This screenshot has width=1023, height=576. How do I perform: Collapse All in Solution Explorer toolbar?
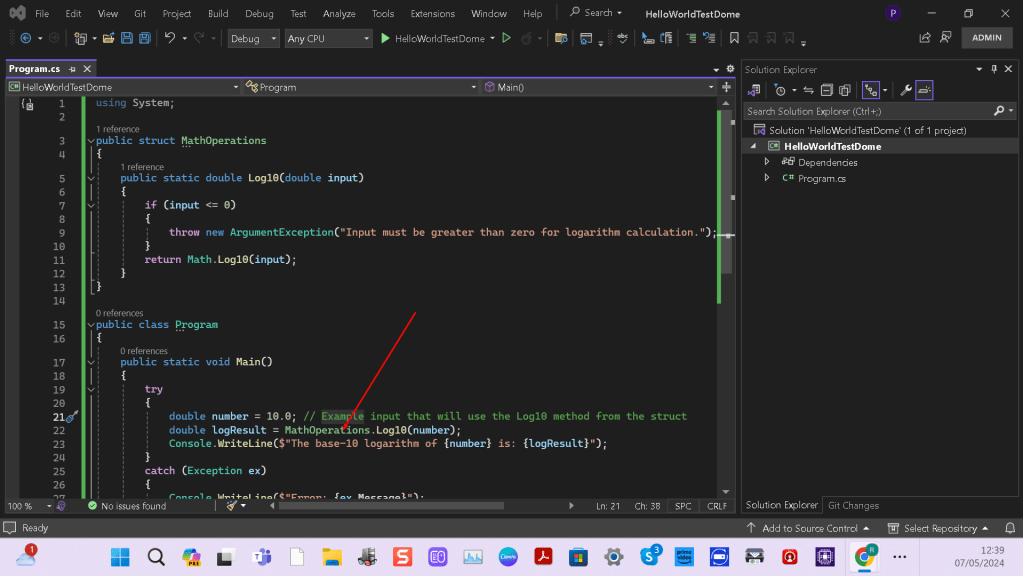827,90
